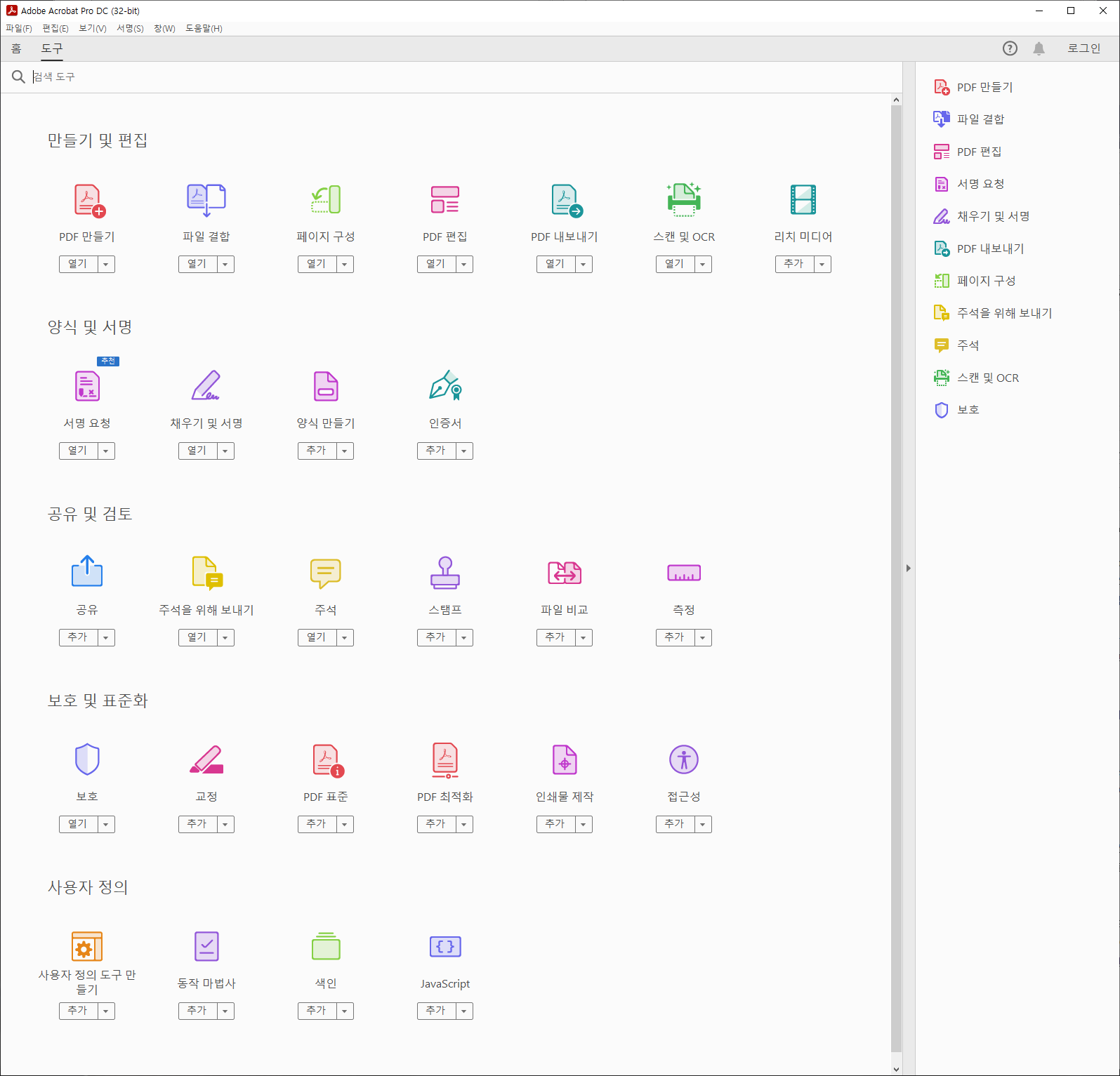Click the 로그인 sign-in link
The height and width of the screenshot is (1076, 1120).
(1084, 48)
